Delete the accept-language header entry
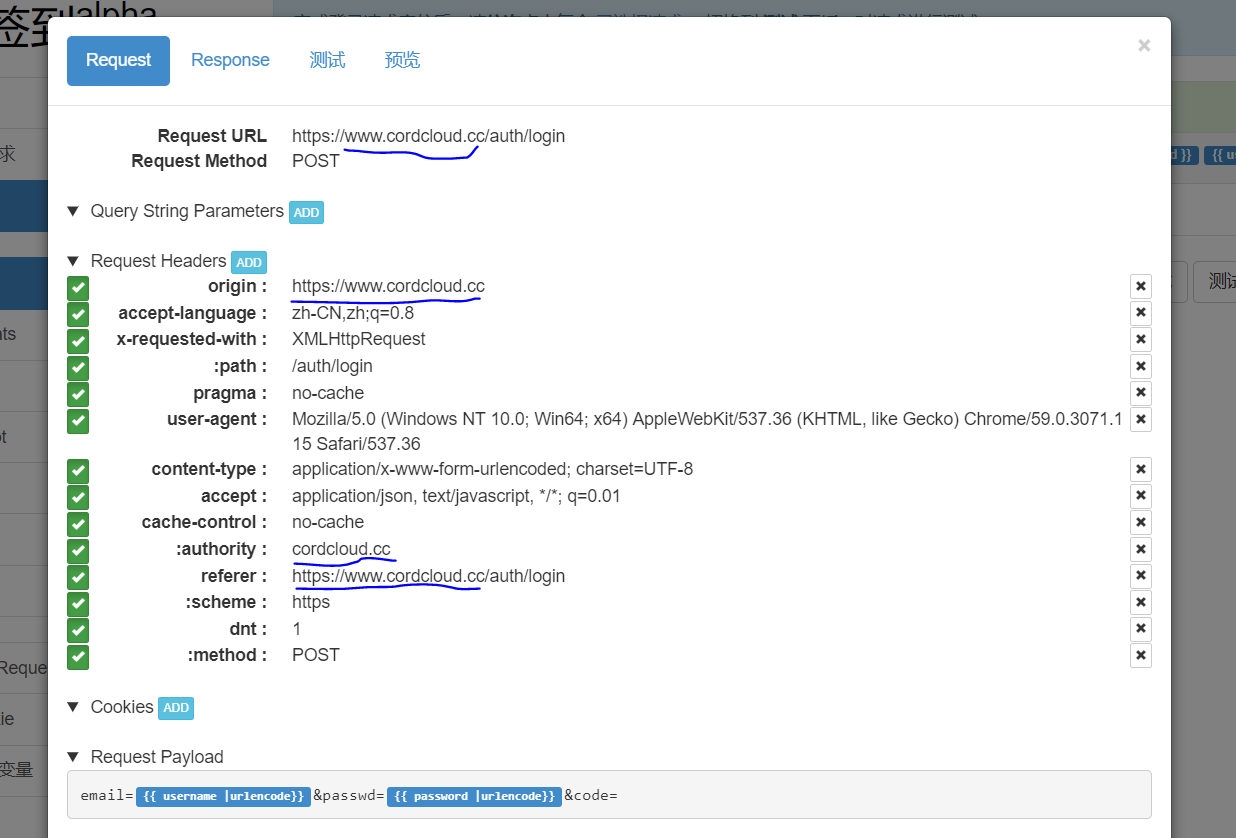 pyautogui.click(x=1141, y=312)
